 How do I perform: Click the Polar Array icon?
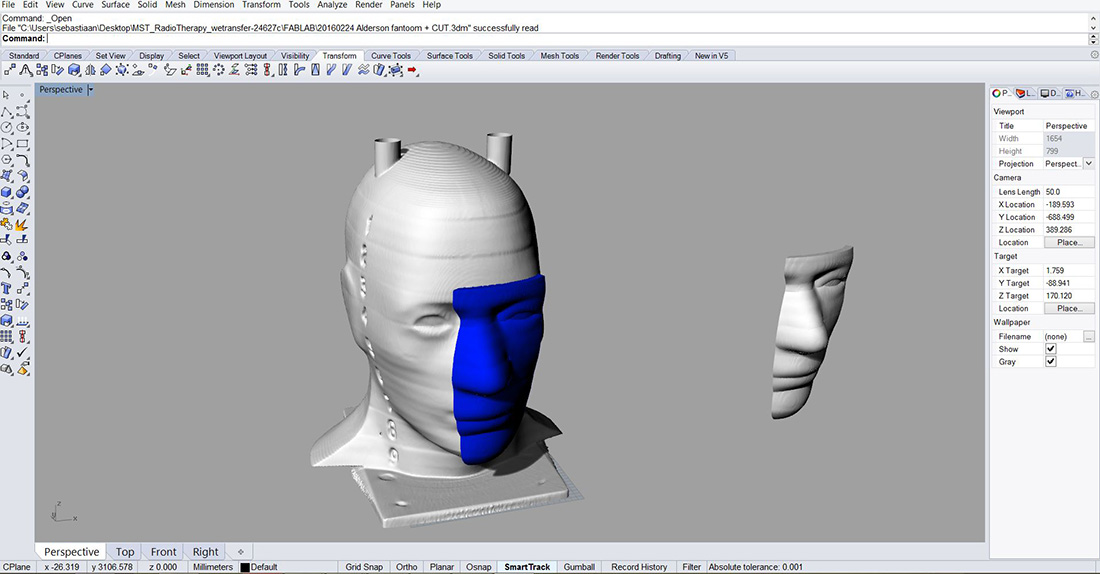click(219, 70)
